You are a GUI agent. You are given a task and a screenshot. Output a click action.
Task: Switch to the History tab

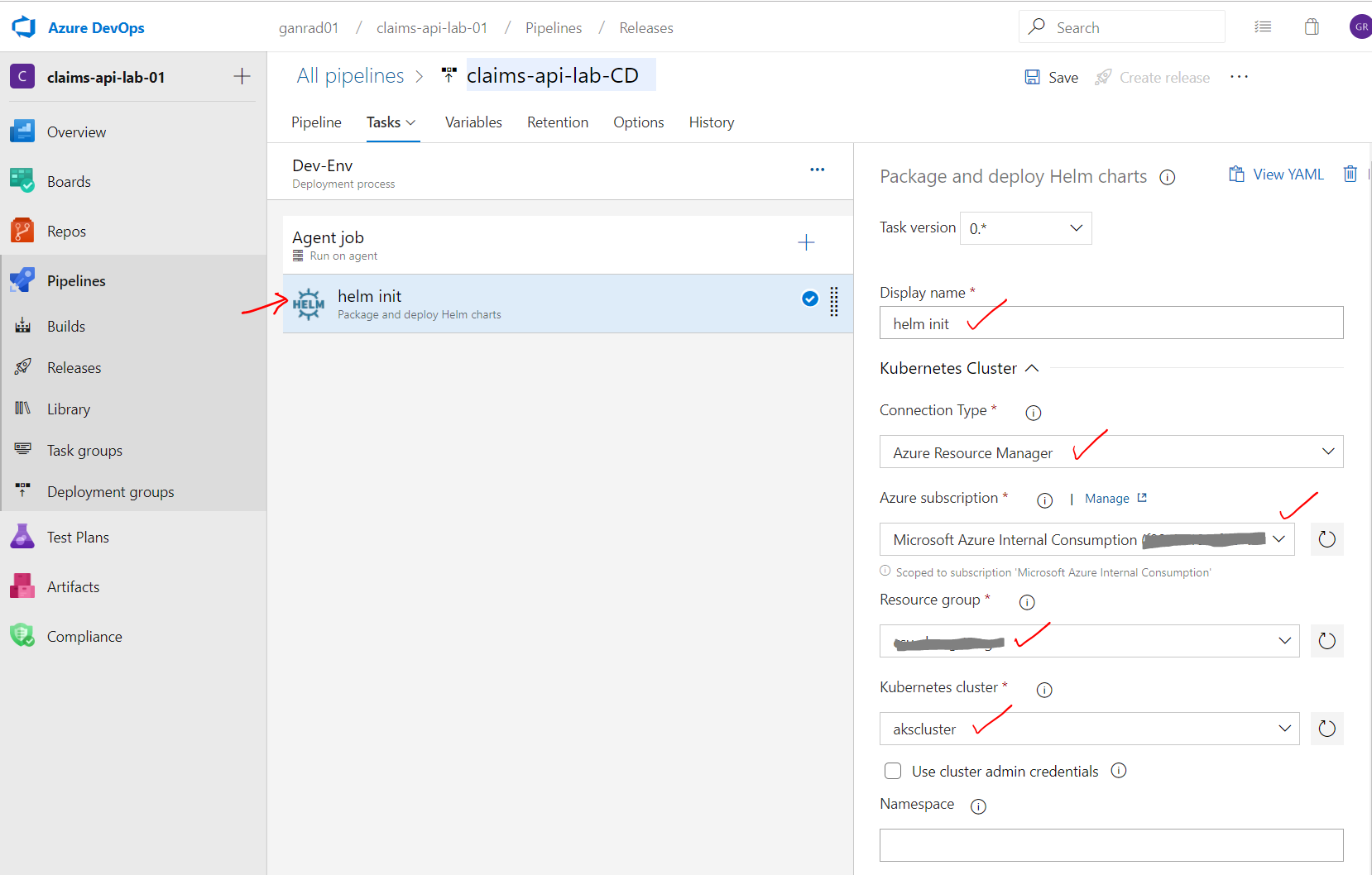712,122
